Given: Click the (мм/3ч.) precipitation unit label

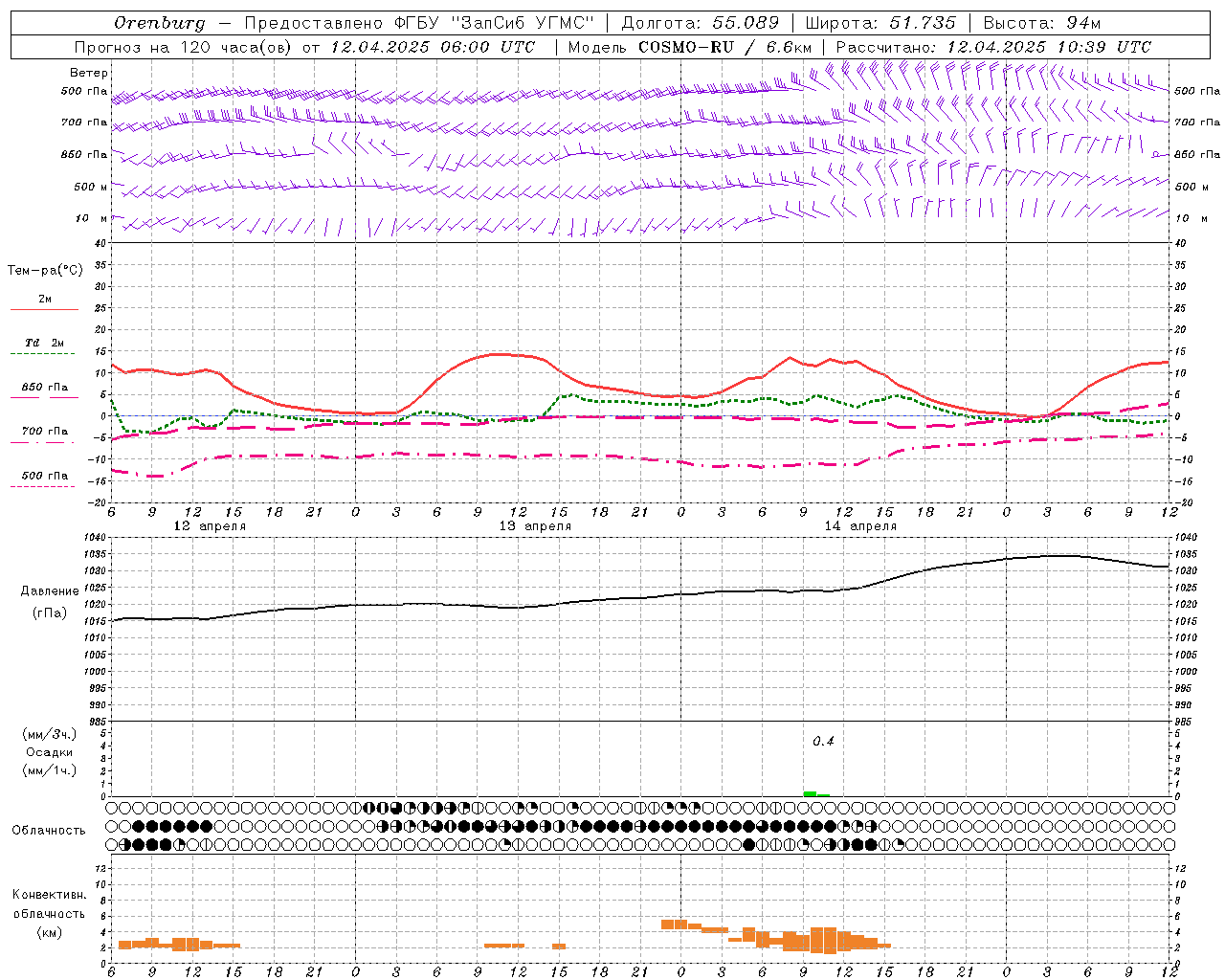Looking at the screenshot, I should pyautogui.click(x=49, y=734).
